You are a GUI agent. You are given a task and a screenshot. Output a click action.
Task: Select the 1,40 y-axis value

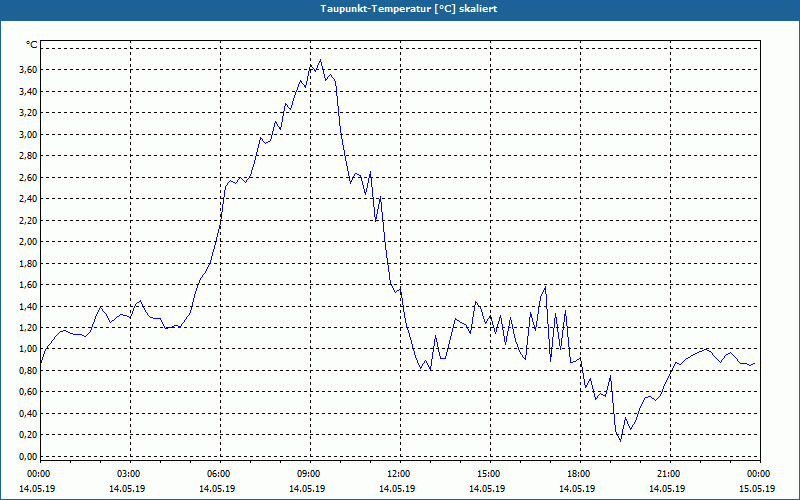coord(29,307)
